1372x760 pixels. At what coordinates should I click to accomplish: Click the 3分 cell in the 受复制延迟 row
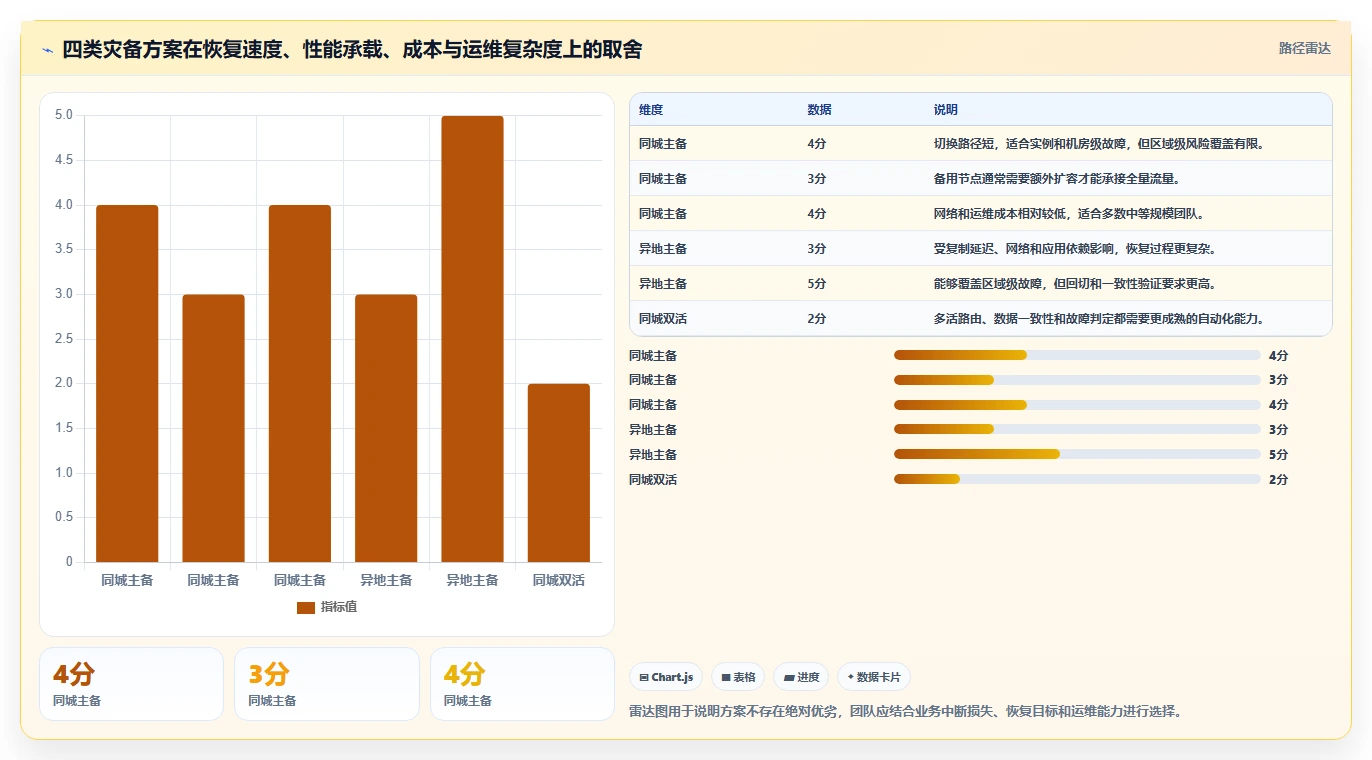click(817, 249)
